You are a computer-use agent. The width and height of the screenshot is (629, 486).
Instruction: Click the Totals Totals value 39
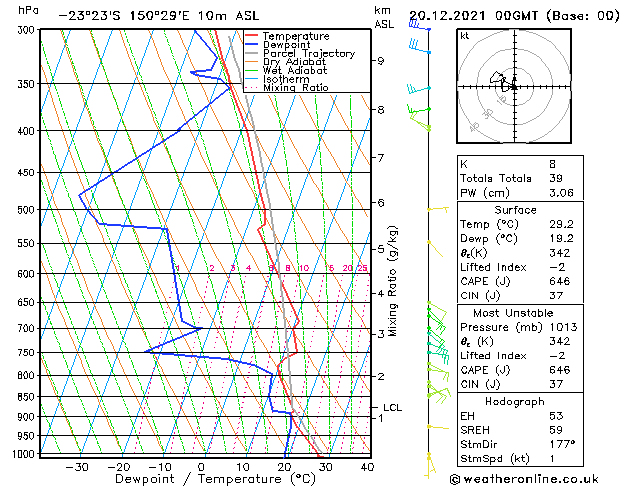[556, 178]
